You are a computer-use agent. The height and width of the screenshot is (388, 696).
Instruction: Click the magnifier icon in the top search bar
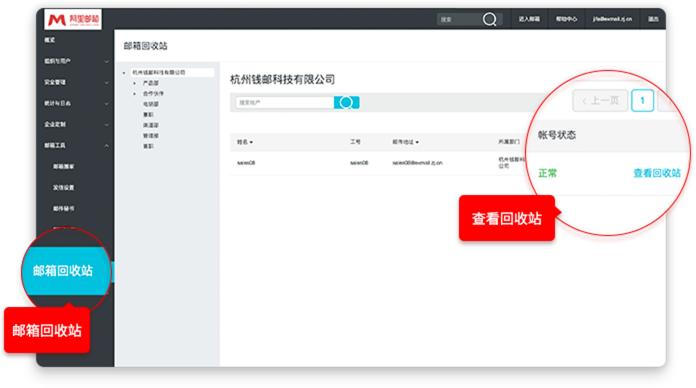pos(490,19)
